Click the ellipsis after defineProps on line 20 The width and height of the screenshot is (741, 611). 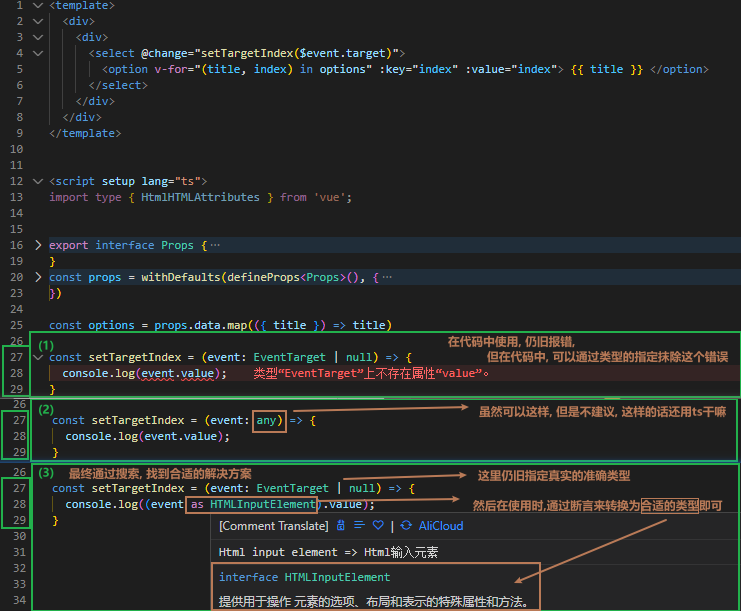point(387,277)
